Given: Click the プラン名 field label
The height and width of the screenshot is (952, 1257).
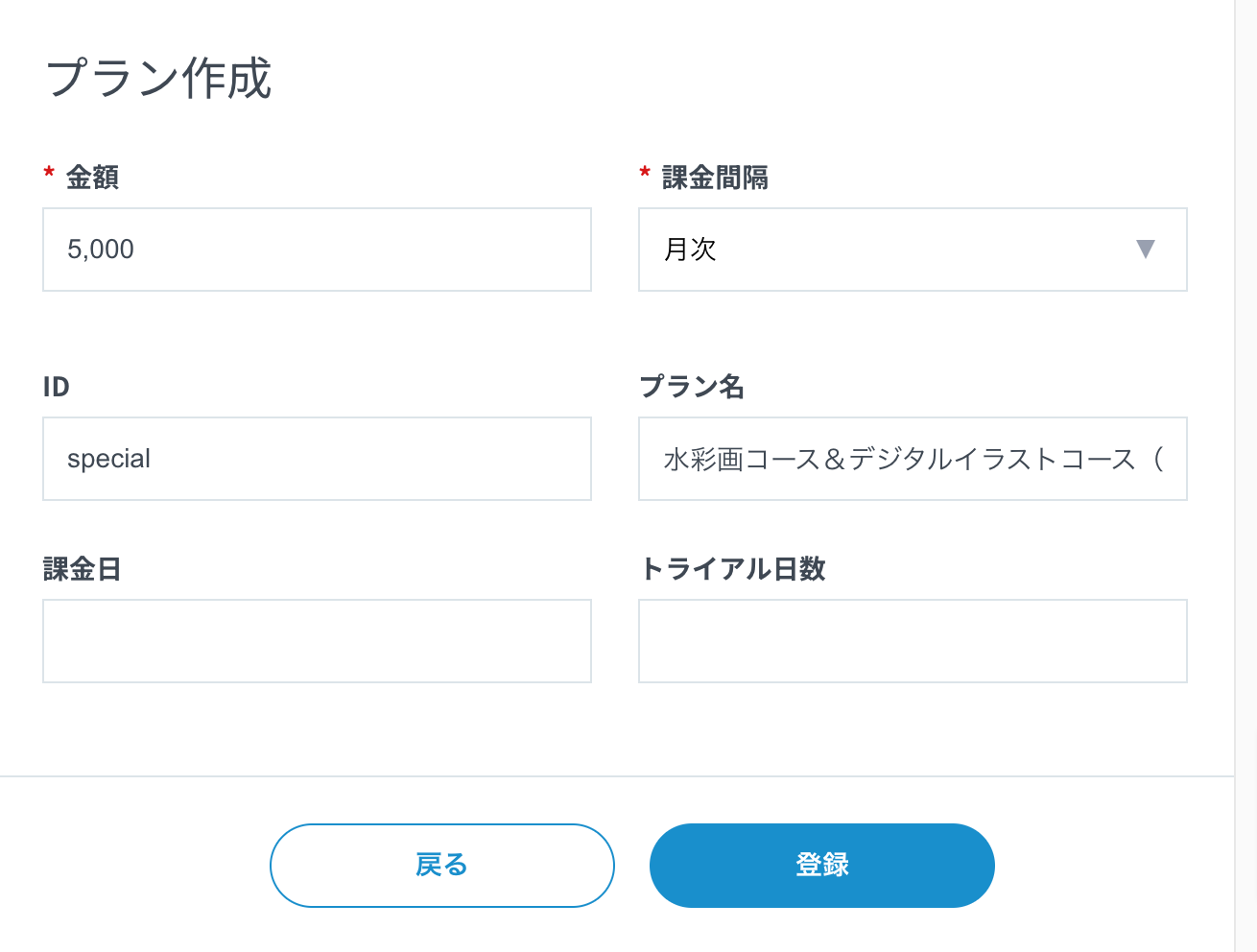Looking at the screenshot, I should click(691, 387).
